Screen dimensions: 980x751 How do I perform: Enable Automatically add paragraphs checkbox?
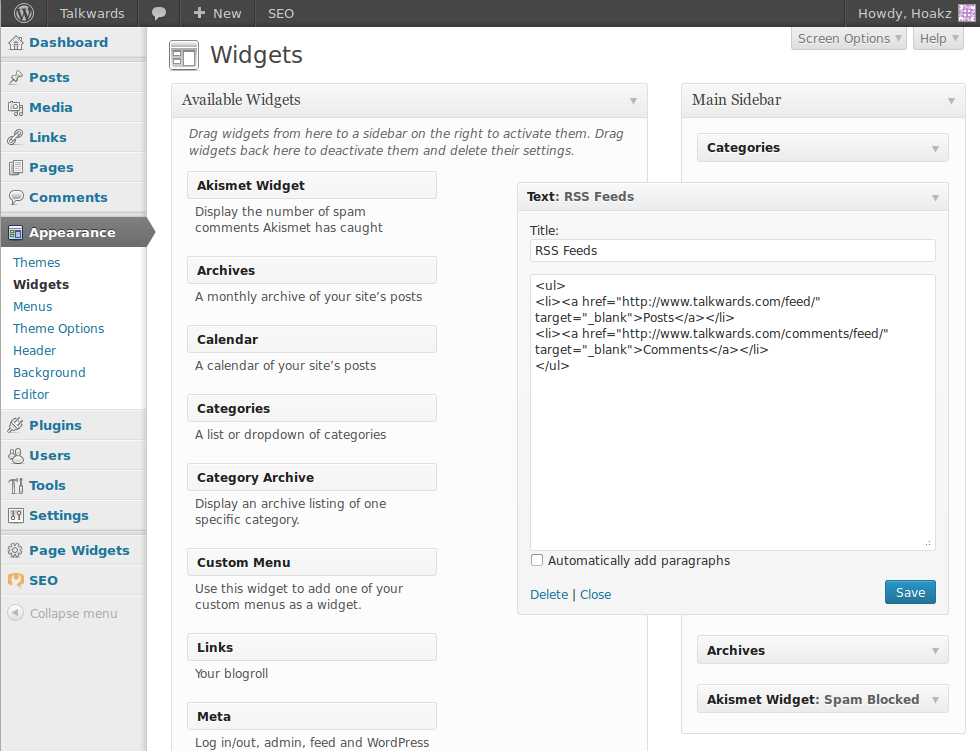537,561
